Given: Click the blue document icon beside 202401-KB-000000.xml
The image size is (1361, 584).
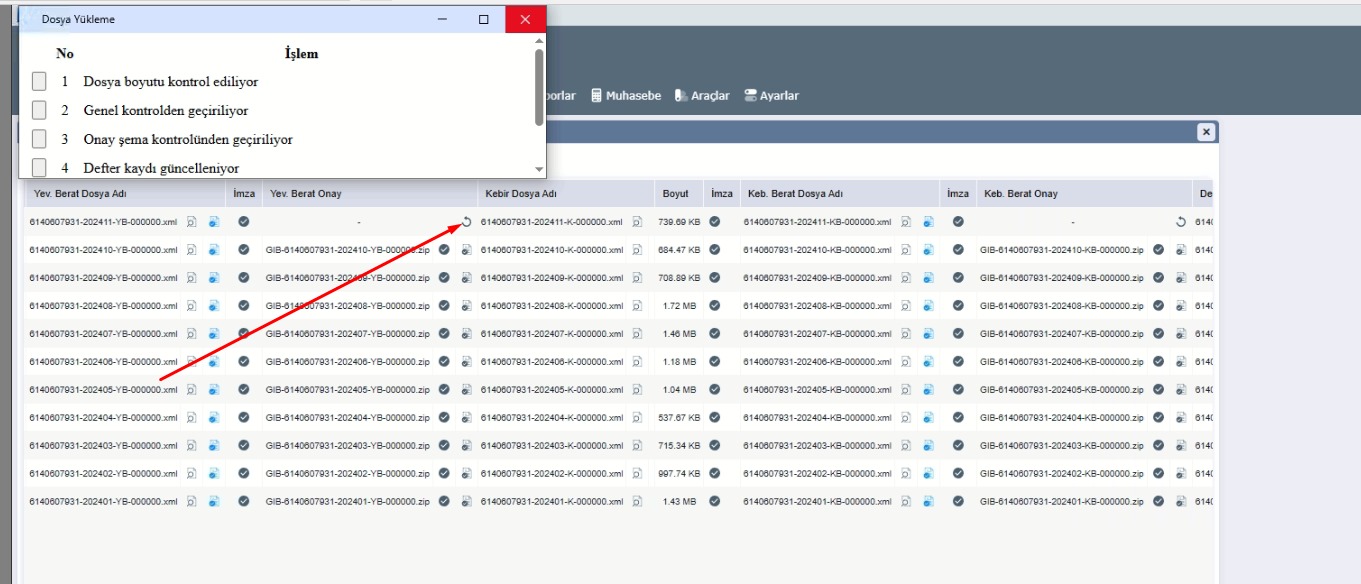Looking at the screenshot, I should (929, 502).
